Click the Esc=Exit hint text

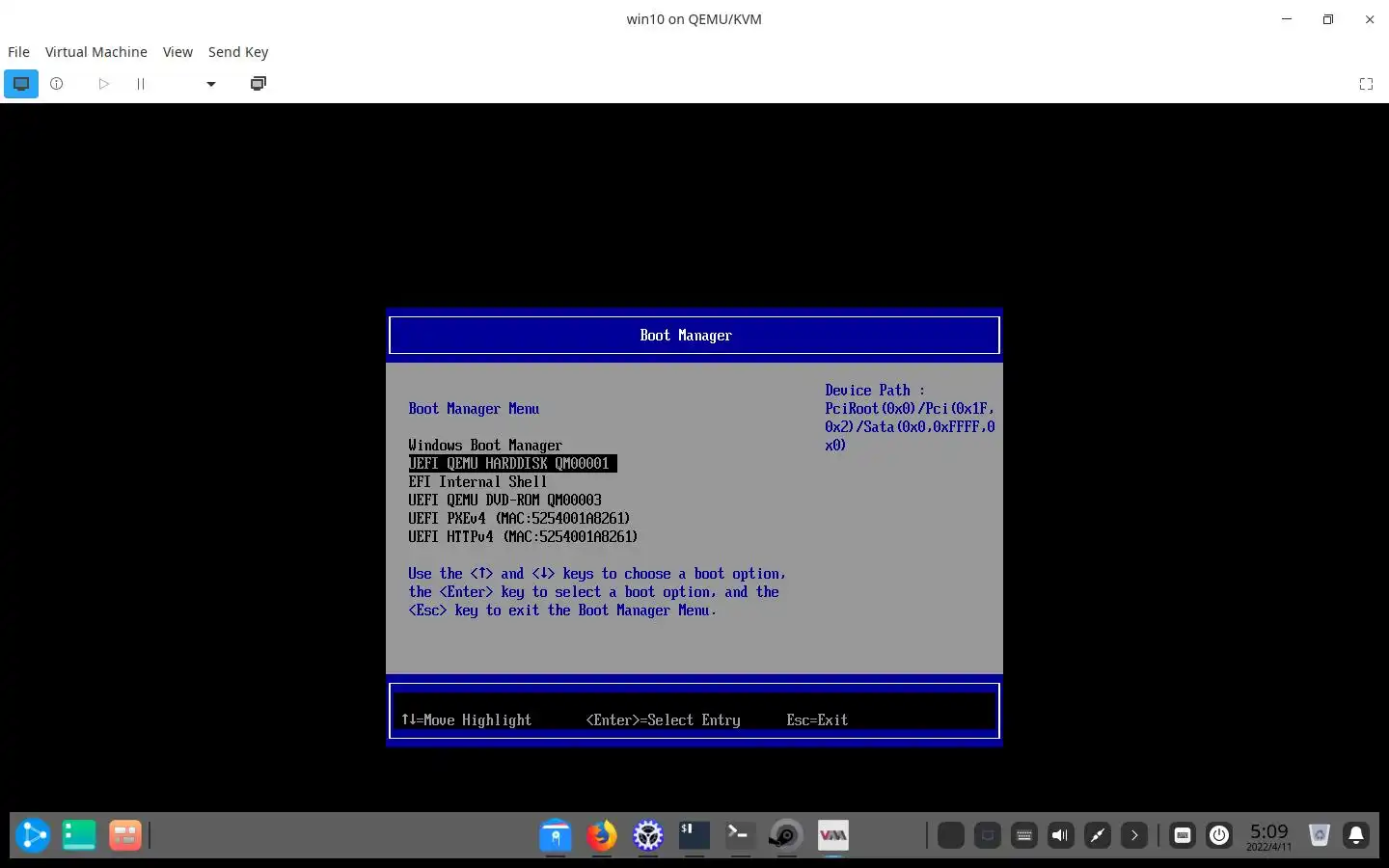click(x=817, y=720)
